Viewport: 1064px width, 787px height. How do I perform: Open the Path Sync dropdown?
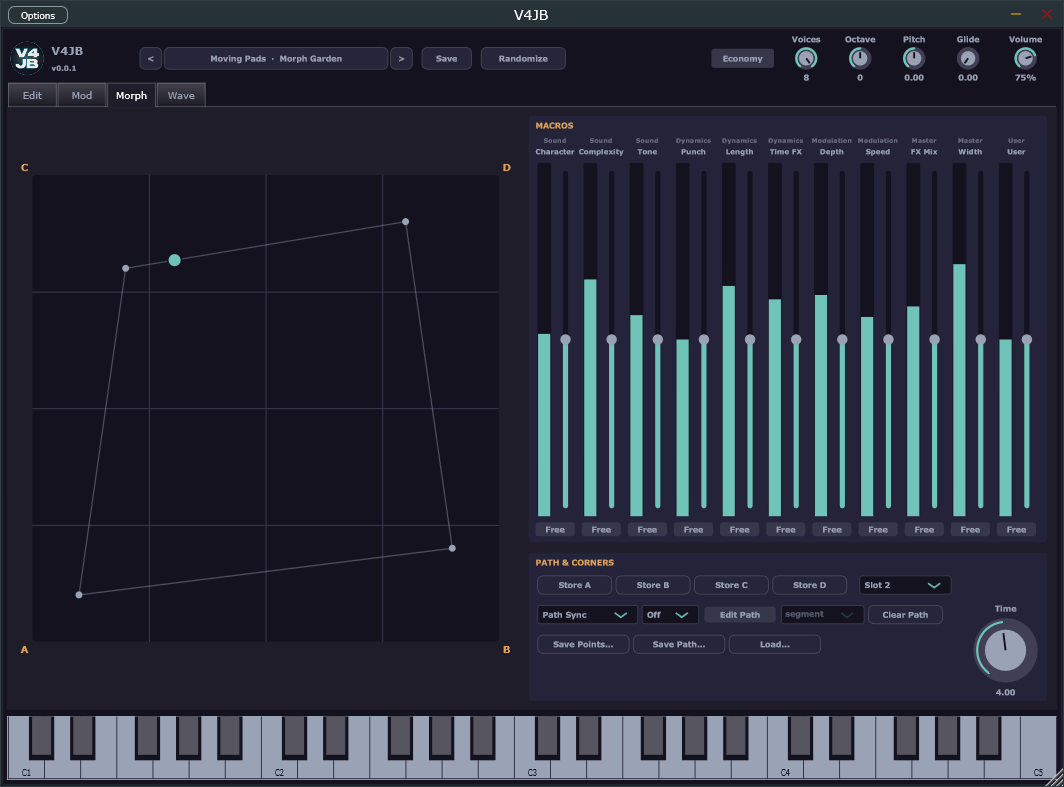[x=587, y=615]
